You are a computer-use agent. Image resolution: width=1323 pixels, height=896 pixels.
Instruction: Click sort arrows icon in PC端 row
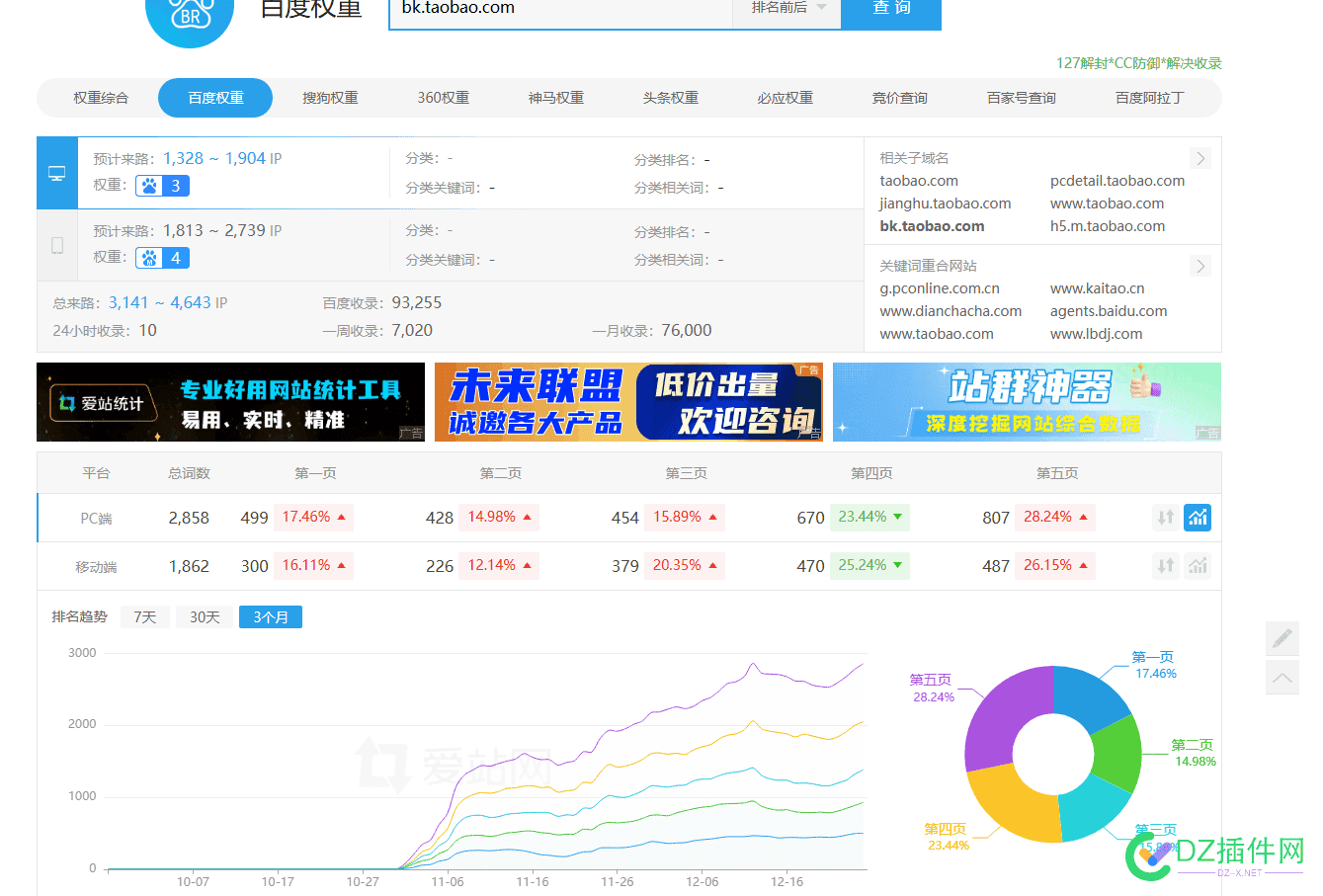coord(1166,517)
